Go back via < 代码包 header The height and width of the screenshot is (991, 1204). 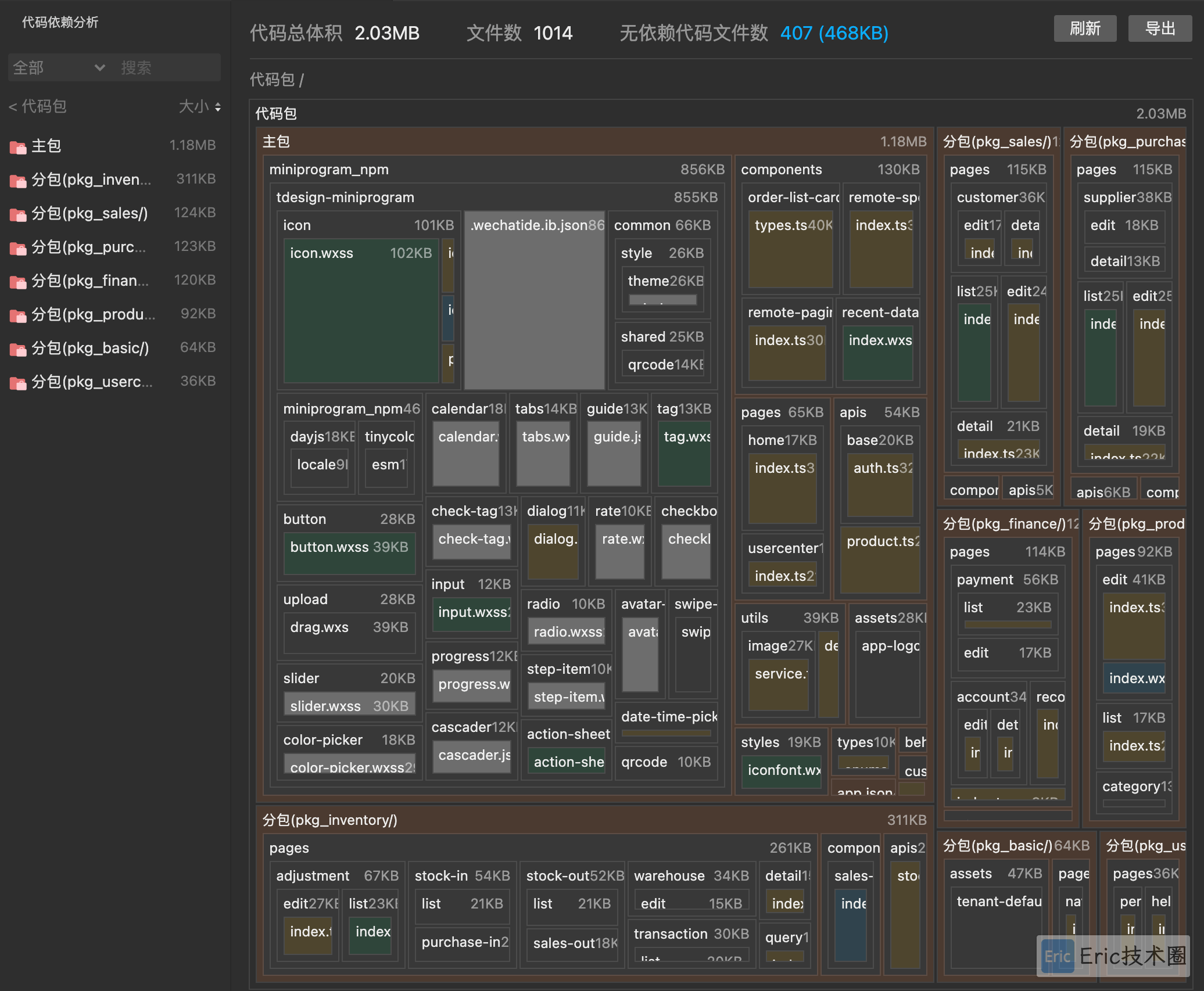[38, 106]
